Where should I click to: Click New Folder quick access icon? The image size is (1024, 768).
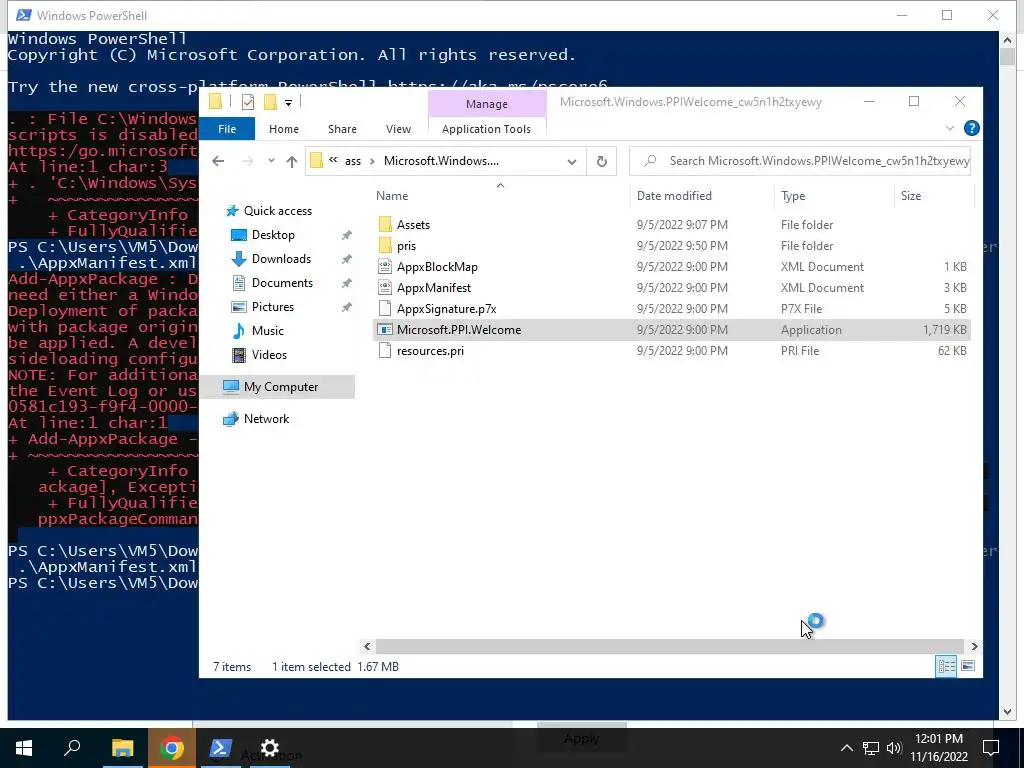(x=270, y=102)
